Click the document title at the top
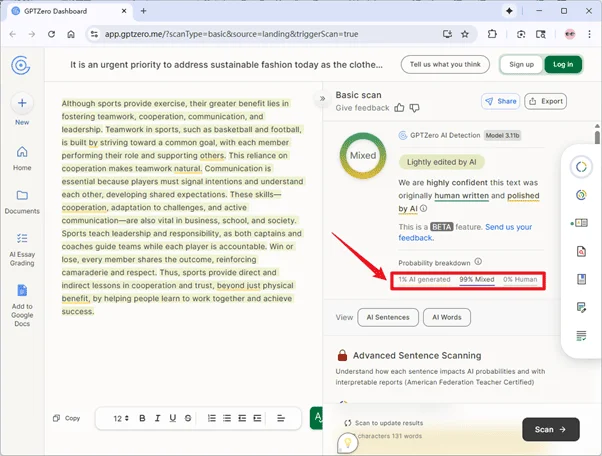This screenshot has height=456, width=602. point(226,65)
